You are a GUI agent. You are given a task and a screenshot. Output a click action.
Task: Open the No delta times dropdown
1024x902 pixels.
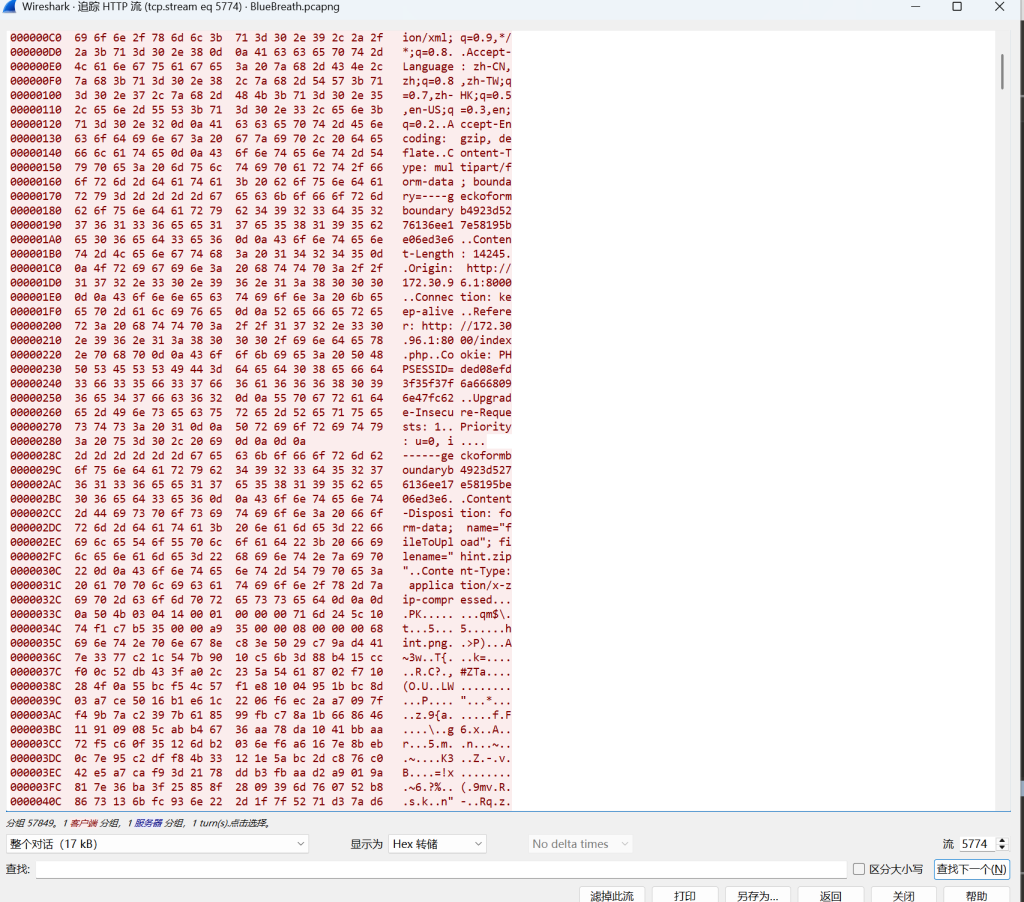point(580,844)
